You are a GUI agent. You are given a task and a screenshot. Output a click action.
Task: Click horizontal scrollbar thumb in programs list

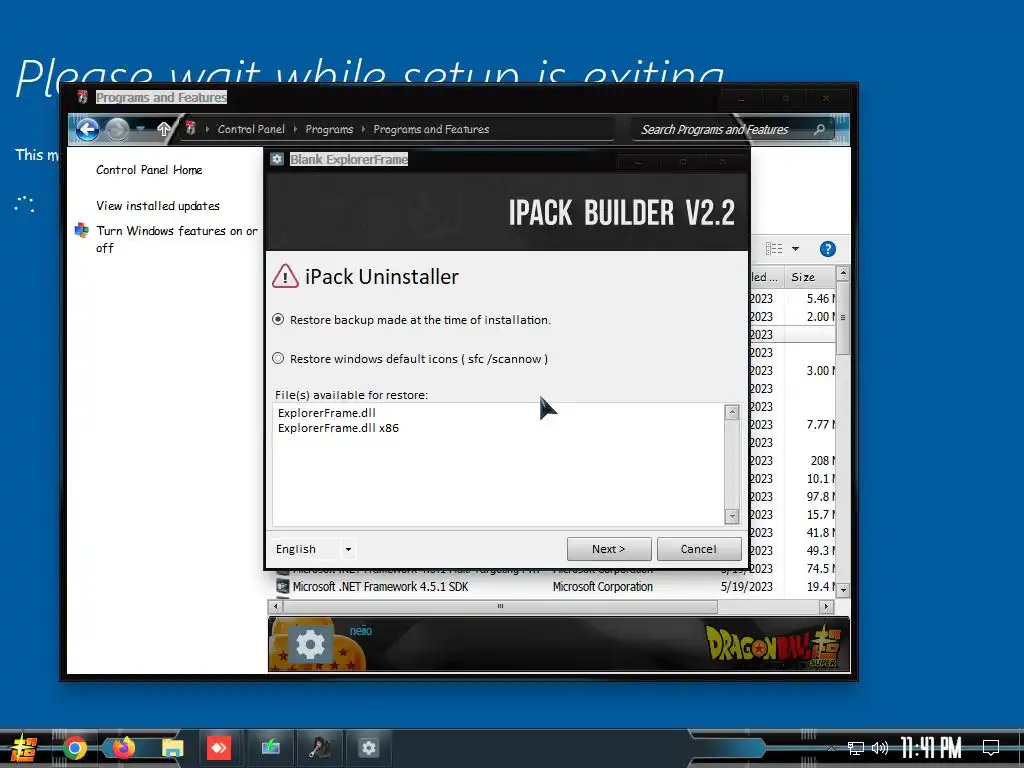click(500, 607)
